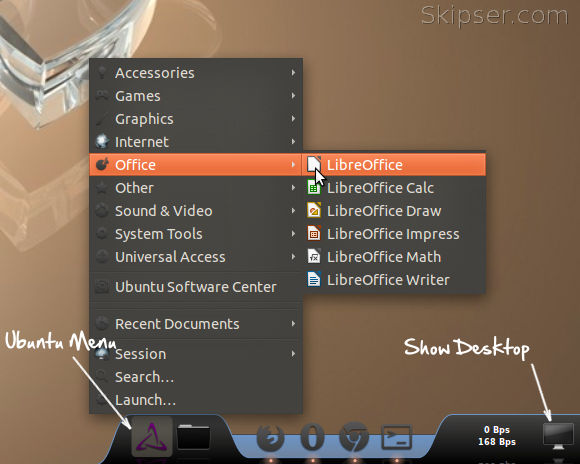Image resolution: width=580 pixels, height=464 pixels.
Task: Open the file manager folder dock icon
Action: [193, 437]
